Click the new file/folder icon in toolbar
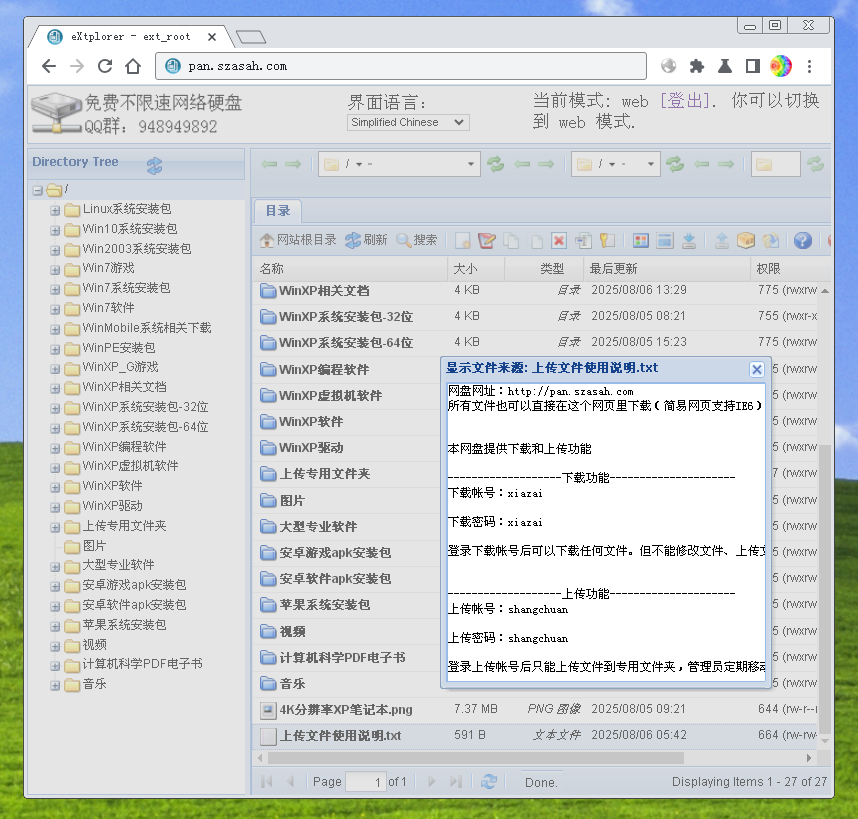This screenshot has width=858, height=819. click(x=463, y=240)
